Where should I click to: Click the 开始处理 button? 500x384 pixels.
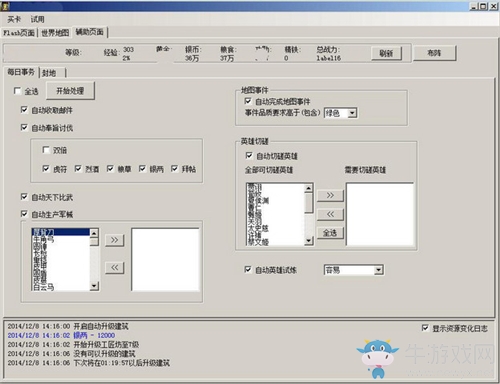pos(70,91)
